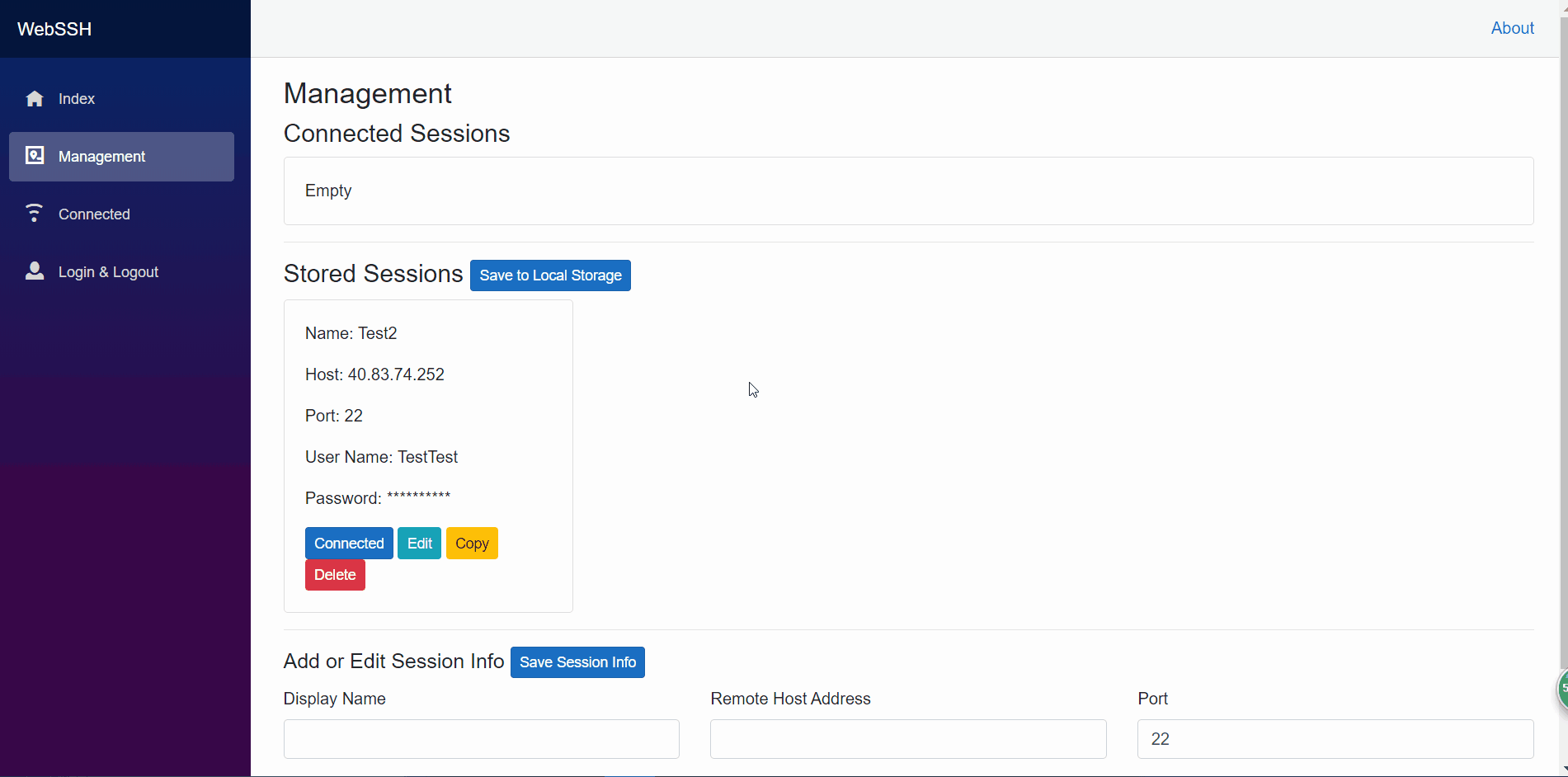Image resolution: width=1568 pixels, height=777 pixels.
Task: Copy the Test2 session
Action: [472, 544]
